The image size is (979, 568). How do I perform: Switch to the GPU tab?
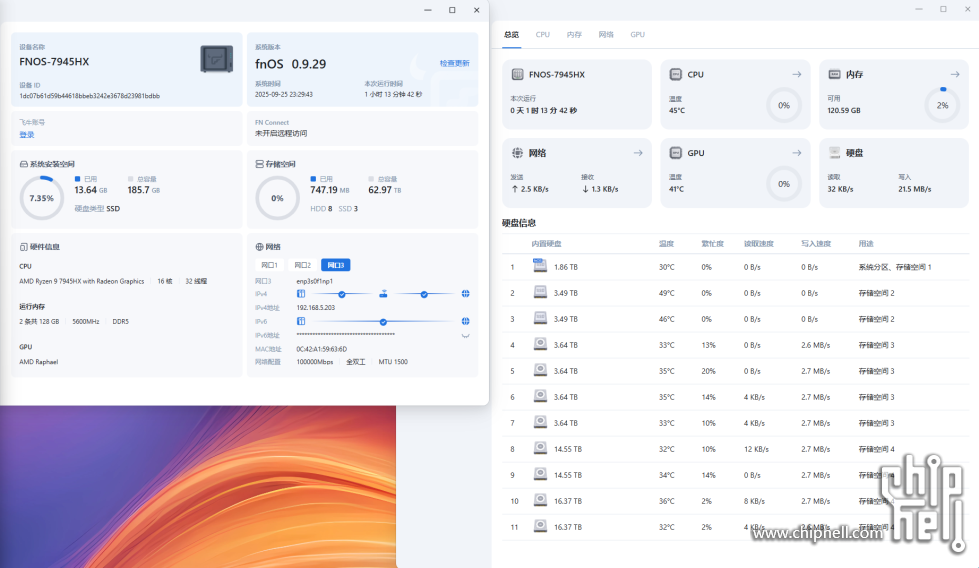pos(637,34)
